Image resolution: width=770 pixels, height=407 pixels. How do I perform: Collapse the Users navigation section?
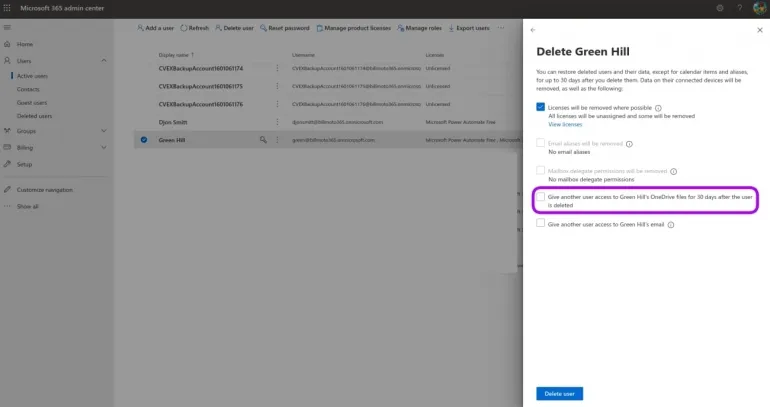click(104, 61)
